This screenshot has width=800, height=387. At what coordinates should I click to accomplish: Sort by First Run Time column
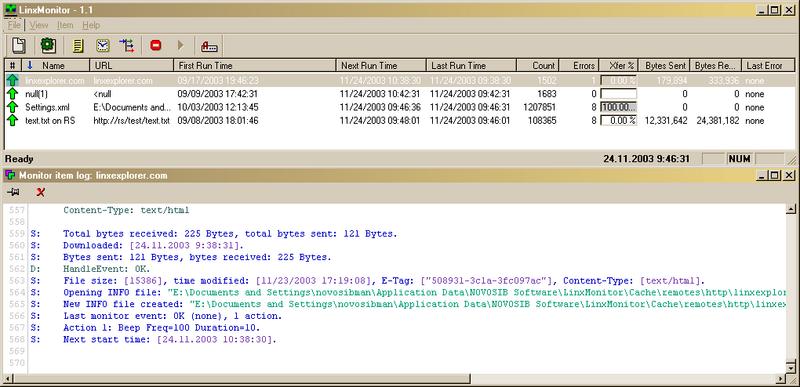[255, 65]
